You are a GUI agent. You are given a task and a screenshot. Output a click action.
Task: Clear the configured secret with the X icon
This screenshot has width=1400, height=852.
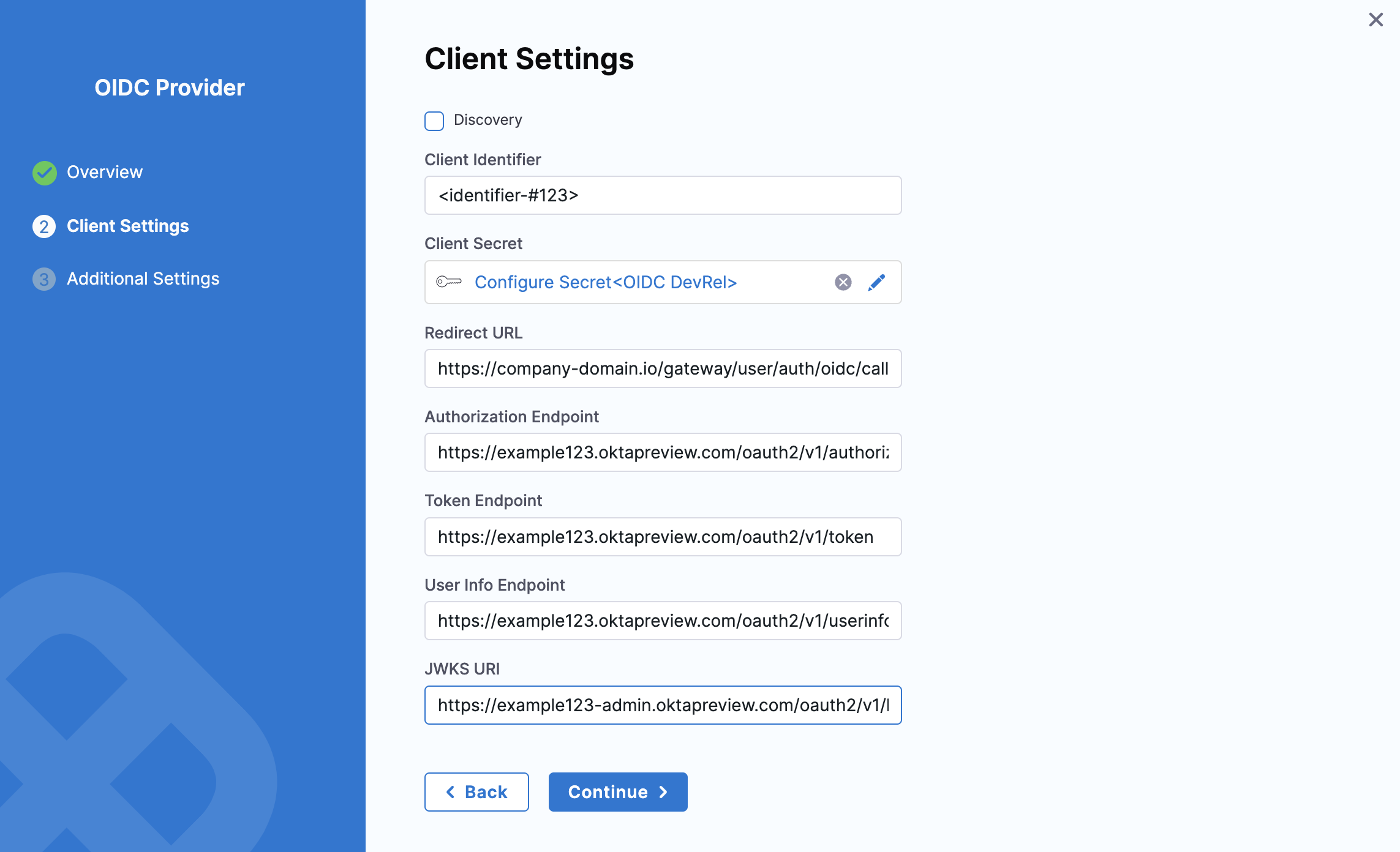click(843, 282)
